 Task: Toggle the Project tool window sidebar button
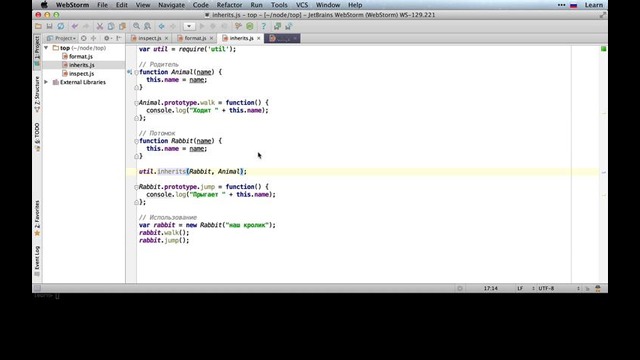coord(37,51)
